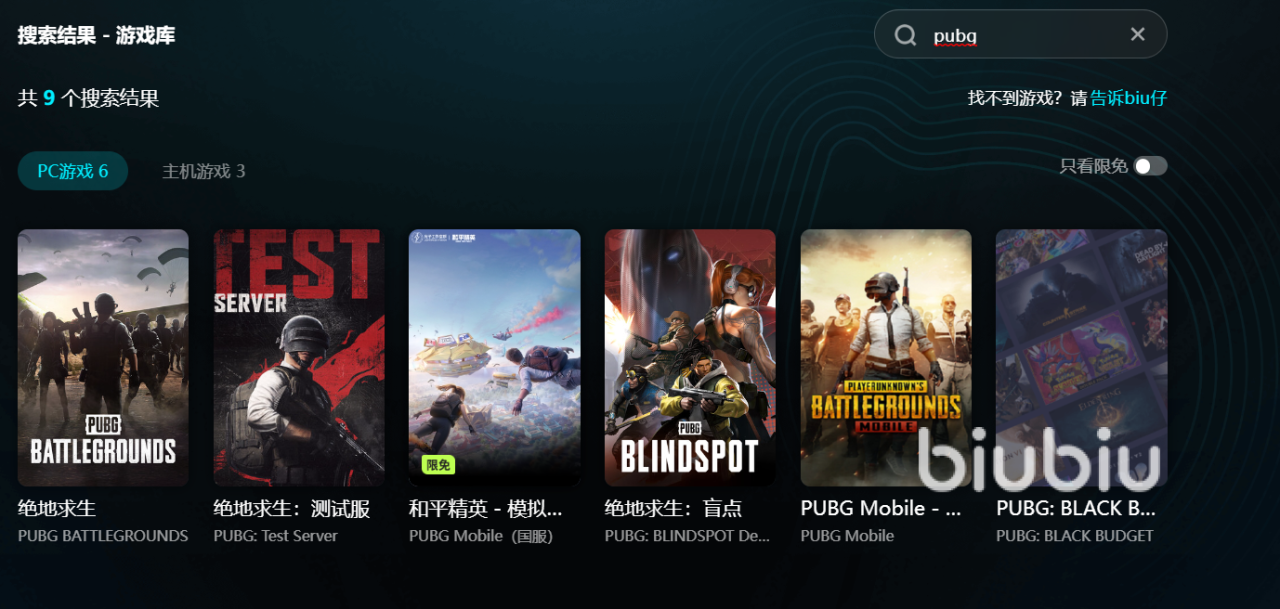Click the PUBG Mobile（国服）subtitle
The height and width of the screenshot is (609, 1280).
click(481, 536)
